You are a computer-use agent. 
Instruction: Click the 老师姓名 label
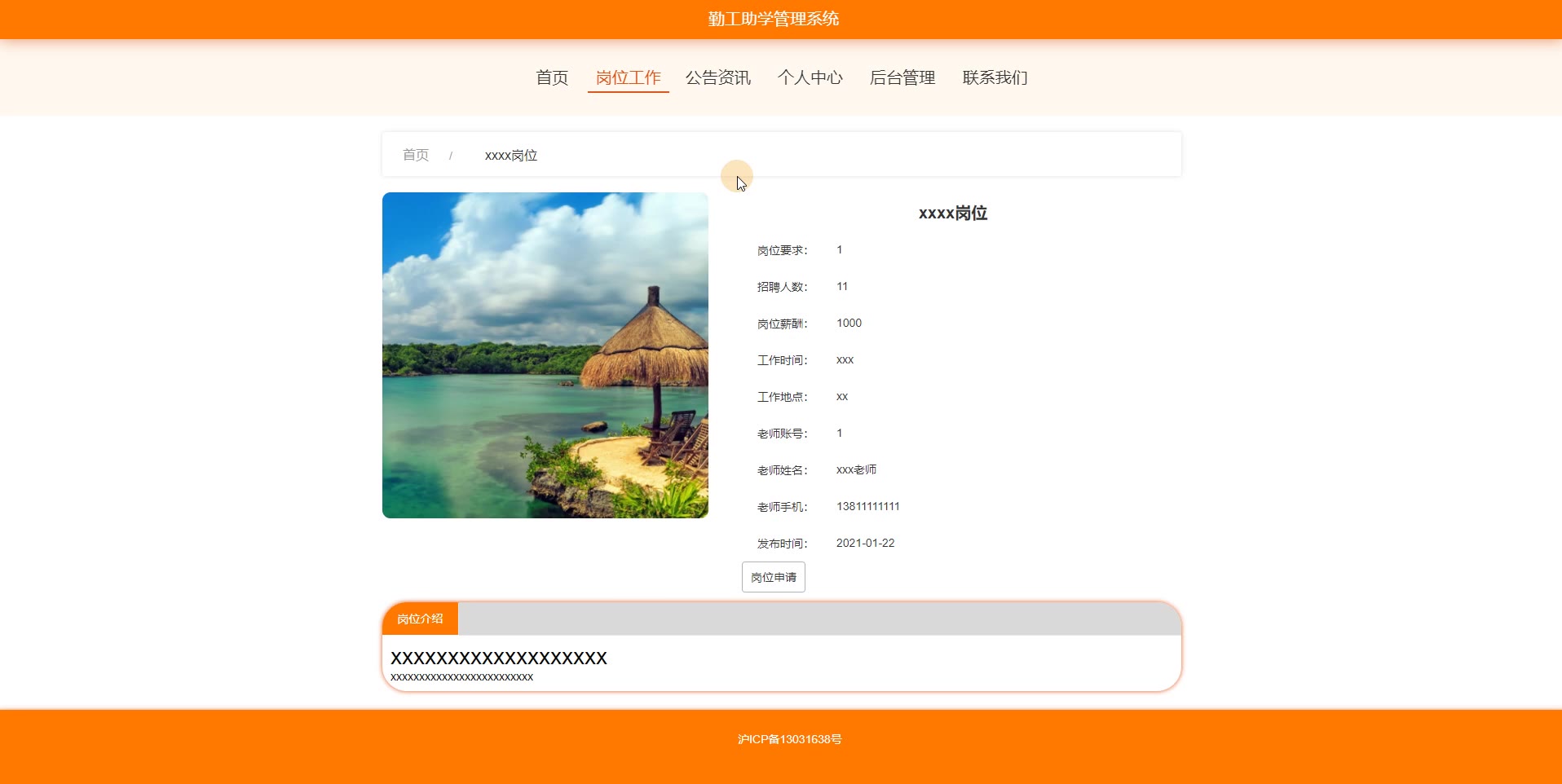pyautogui.click(x=783, y=470)
